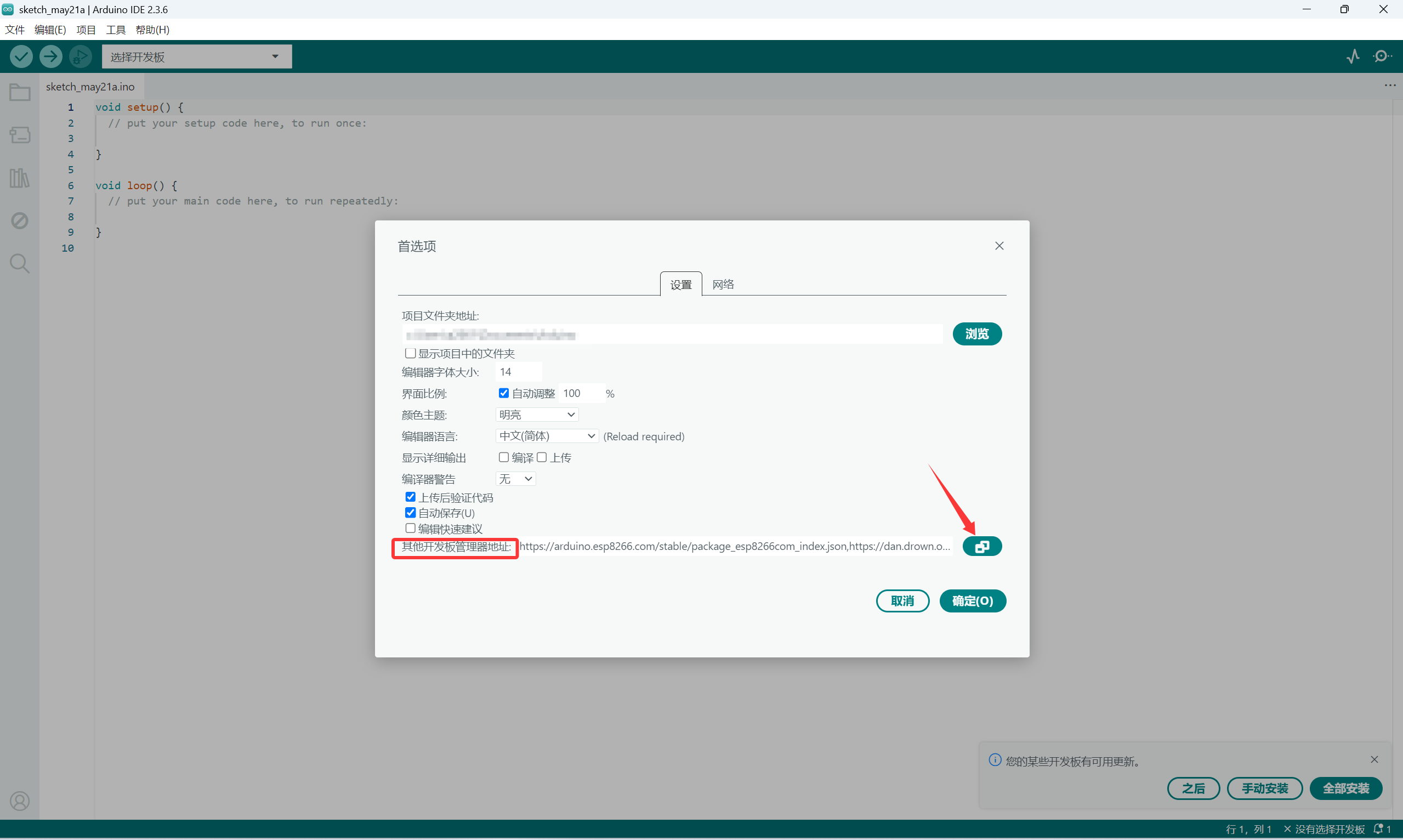The width and height of the screenshot is (1403, 840).
Task: Open the 编辑器语言 language dropdown
Action: pos(547,436)
